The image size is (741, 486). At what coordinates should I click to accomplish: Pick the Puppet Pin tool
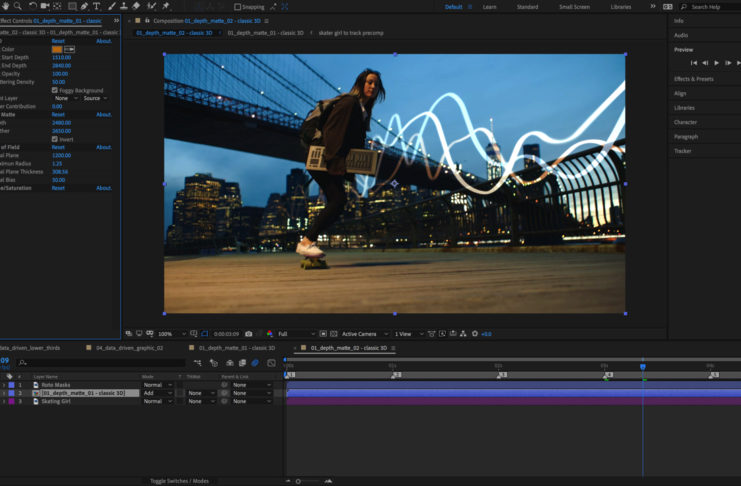coord(166,6)
